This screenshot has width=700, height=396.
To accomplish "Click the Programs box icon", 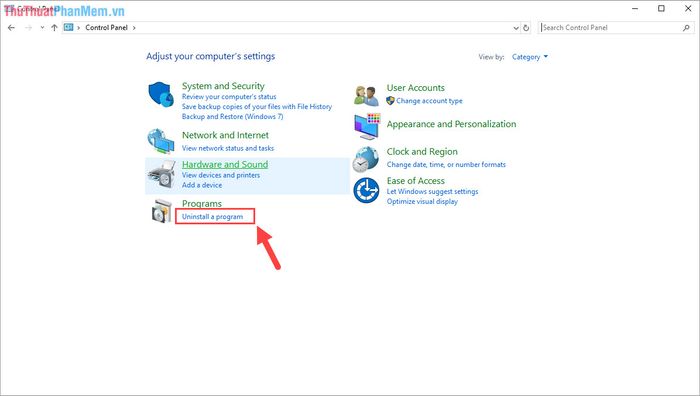I will click(161, 211).
